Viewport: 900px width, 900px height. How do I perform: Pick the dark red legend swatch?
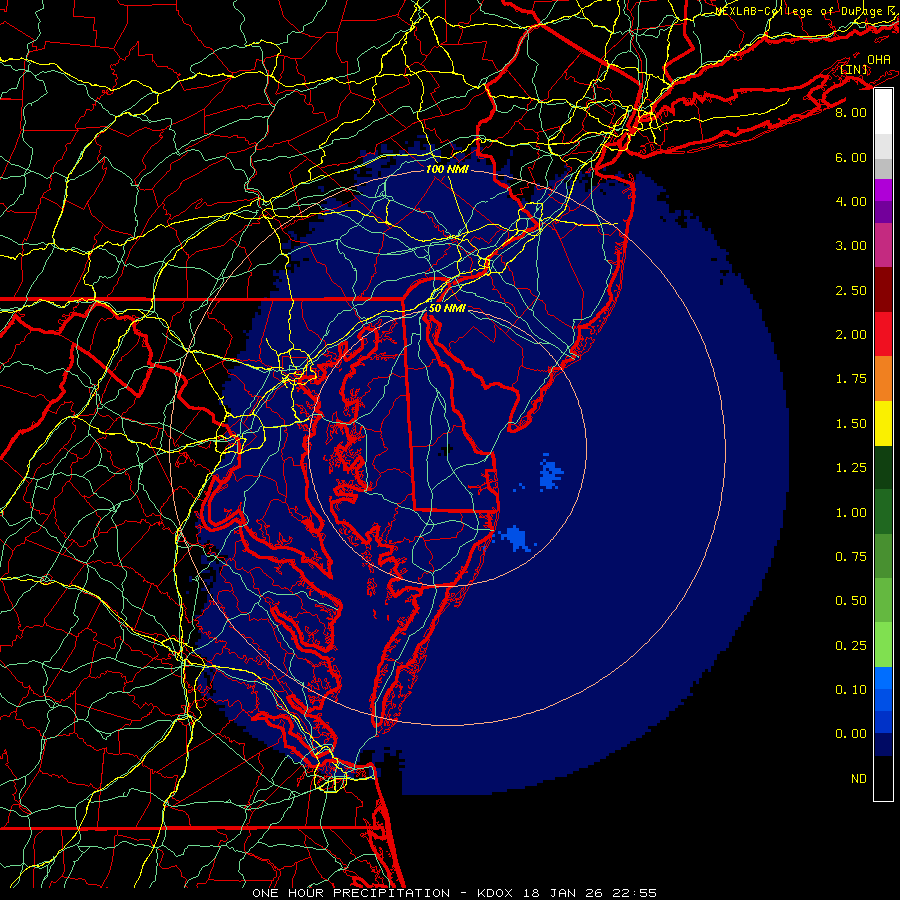(883, 290)
